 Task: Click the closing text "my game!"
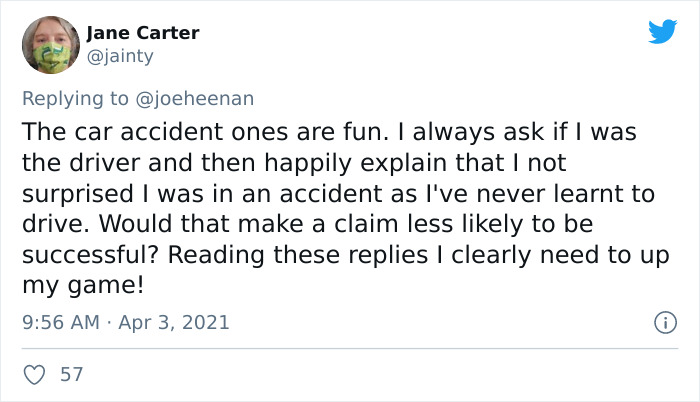pyautogui.click(x=84, y=284)
